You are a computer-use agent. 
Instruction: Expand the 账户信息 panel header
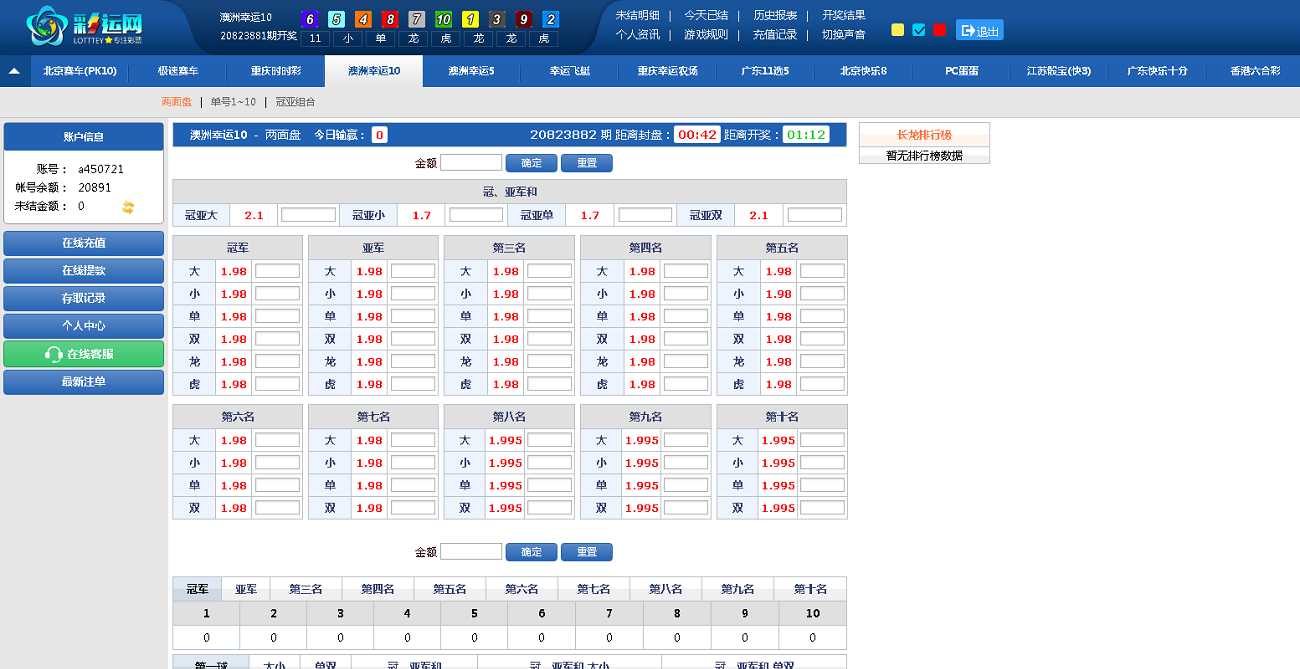tap(83, 137)
